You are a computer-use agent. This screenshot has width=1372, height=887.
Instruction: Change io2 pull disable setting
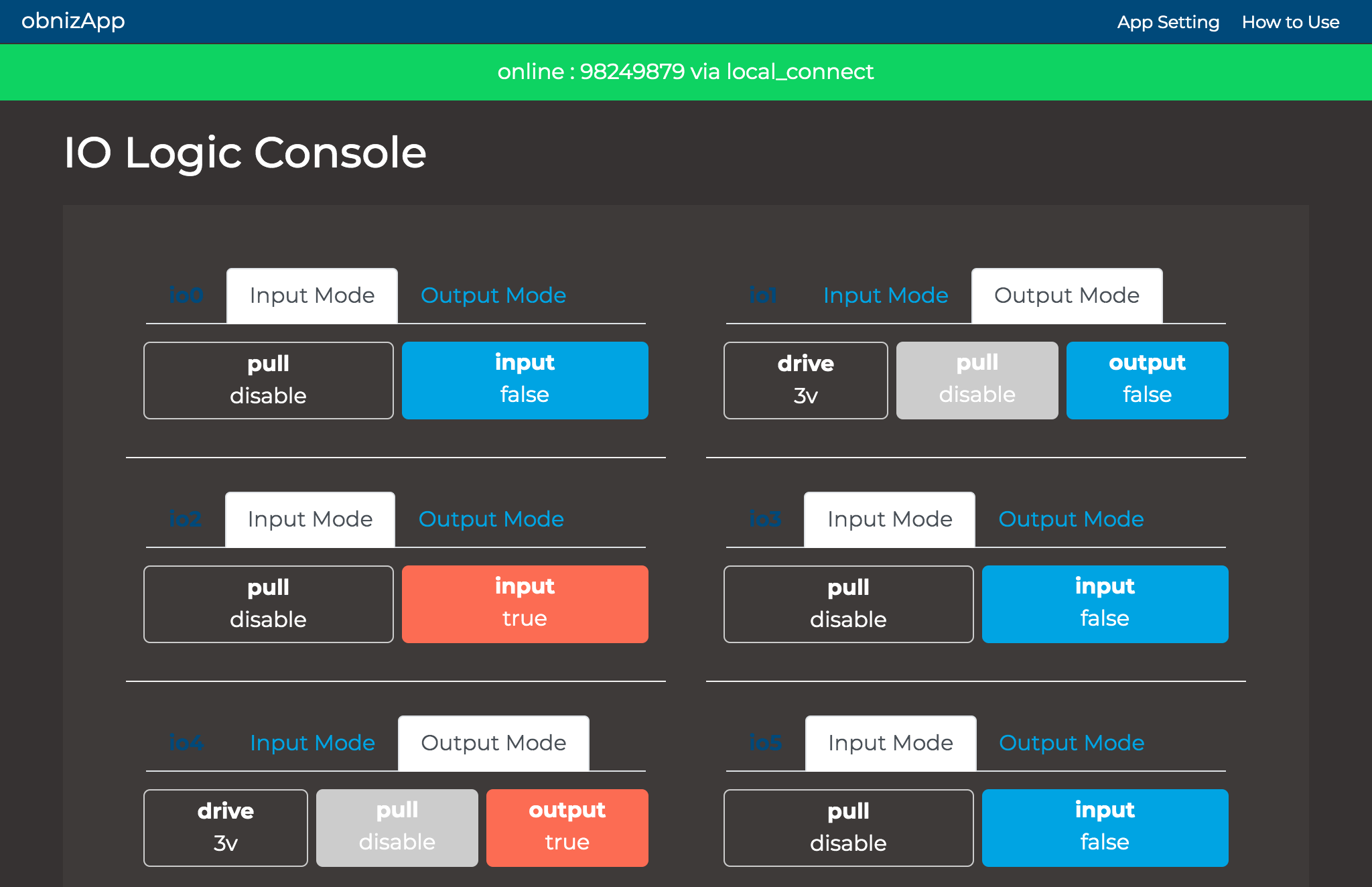268,604
